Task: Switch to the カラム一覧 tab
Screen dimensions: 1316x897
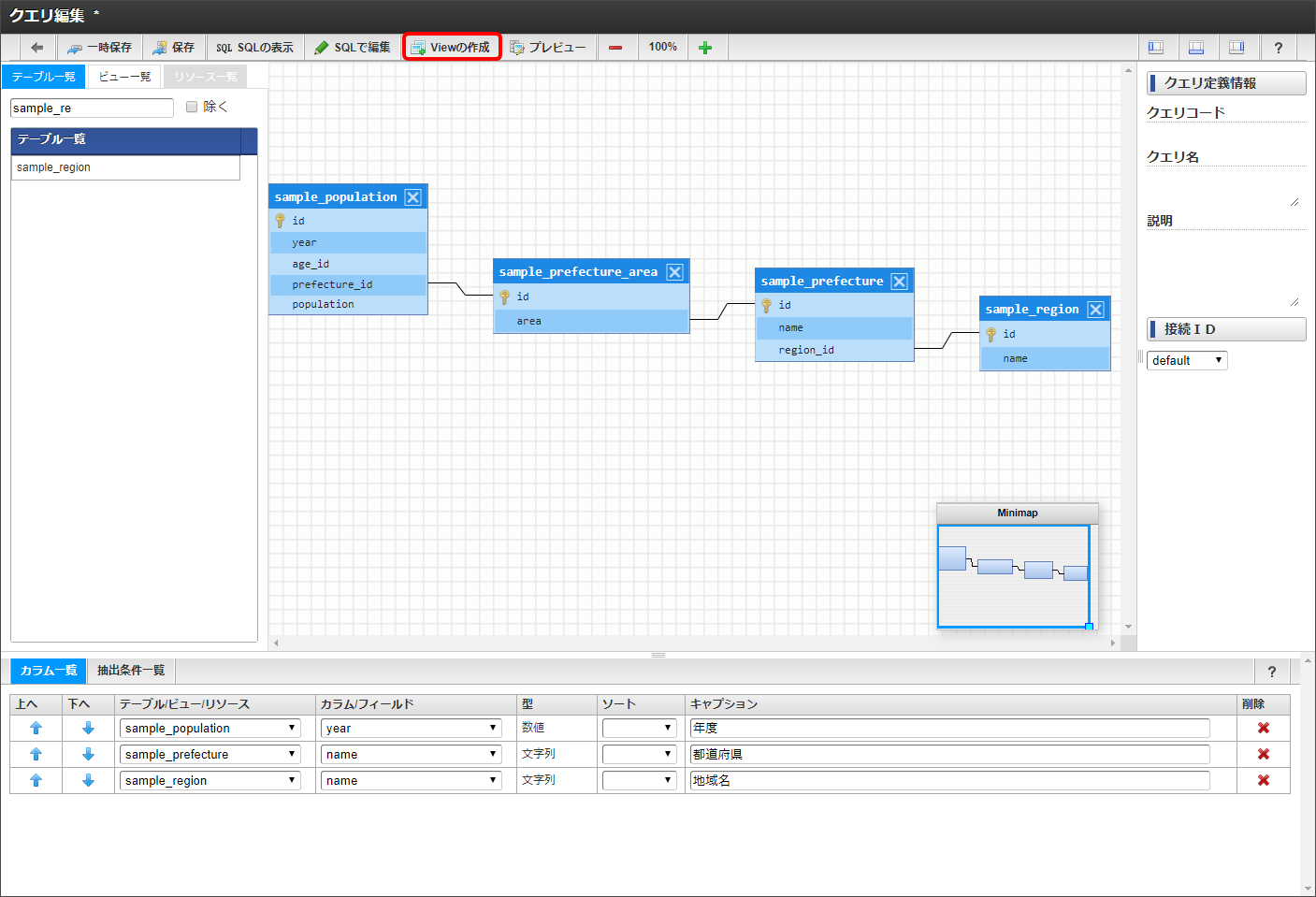Action: tap(48, 671)
